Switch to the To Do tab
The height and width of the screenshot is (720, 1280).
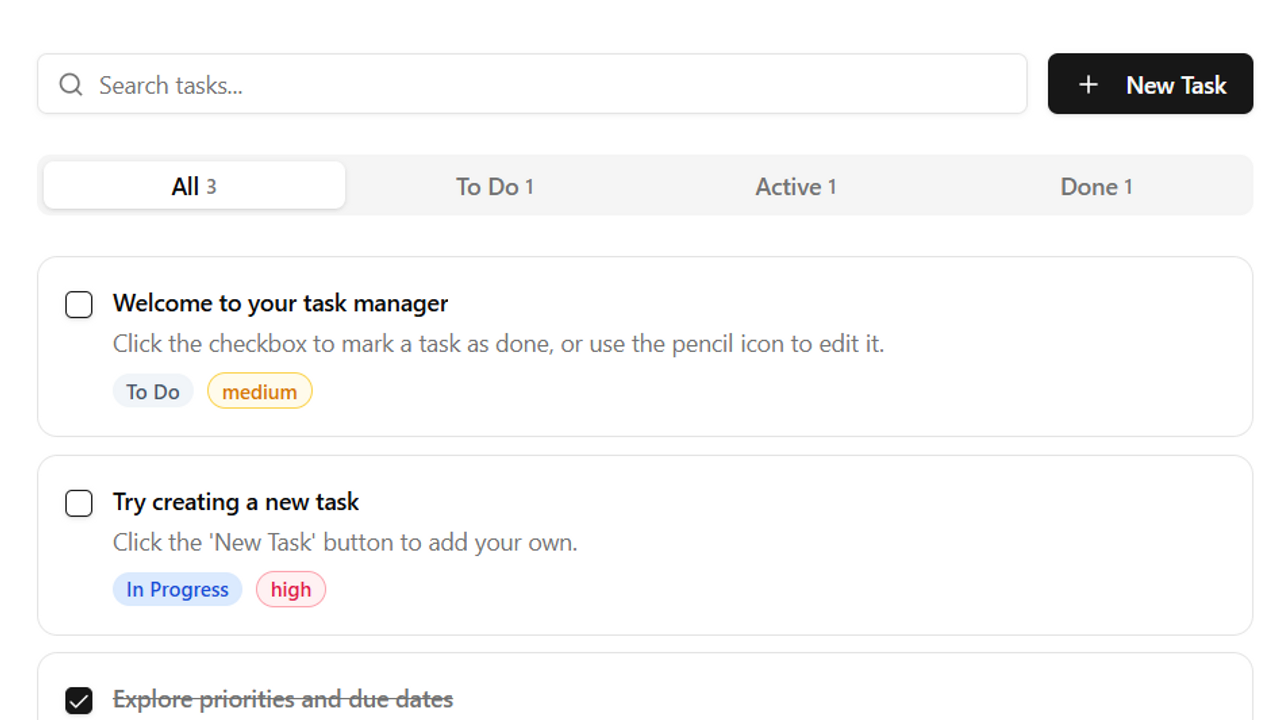point(495,186)
